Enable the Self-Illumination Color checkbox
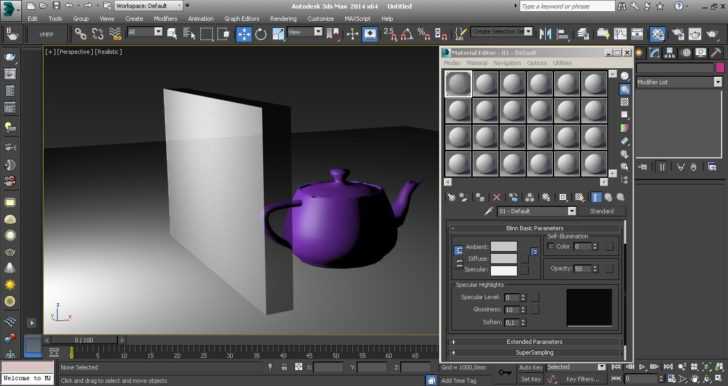Image resolution: width=728 pixels, height=386 pixels. (551, 246)
